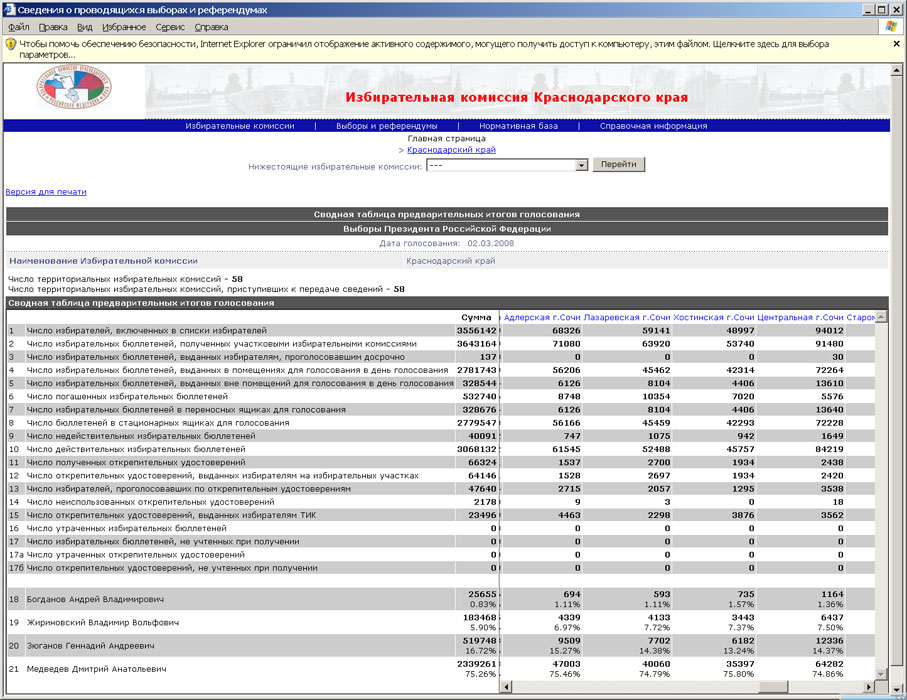Select the Нормативная база navigation item
The height and width of the screenshot is (700, 907).
click(x=518, y=126)
